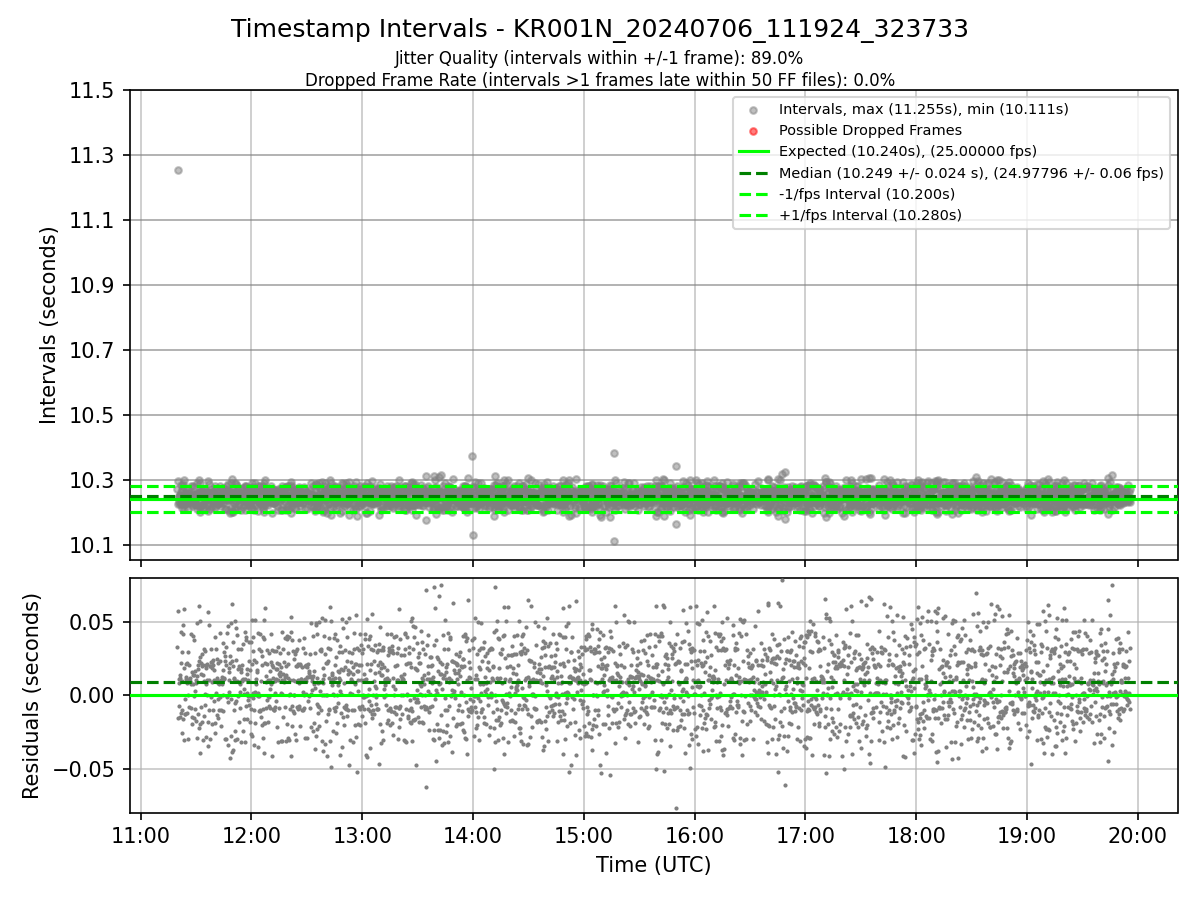Click the 15:00 x-axis tick label
The image size is (1200, 900).
[x=583, y=835]
